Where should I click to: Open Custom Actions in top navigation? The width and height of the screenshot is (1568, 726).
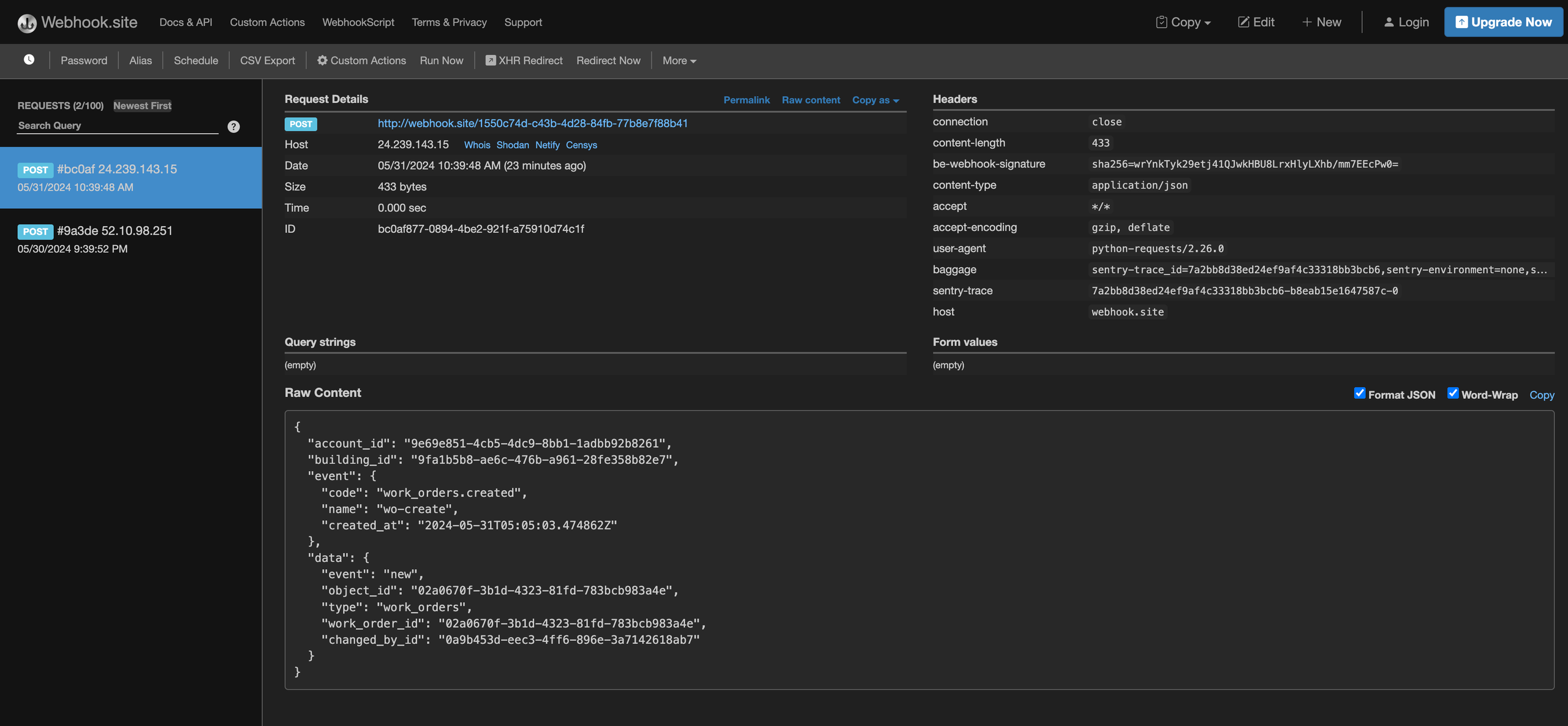267,22
